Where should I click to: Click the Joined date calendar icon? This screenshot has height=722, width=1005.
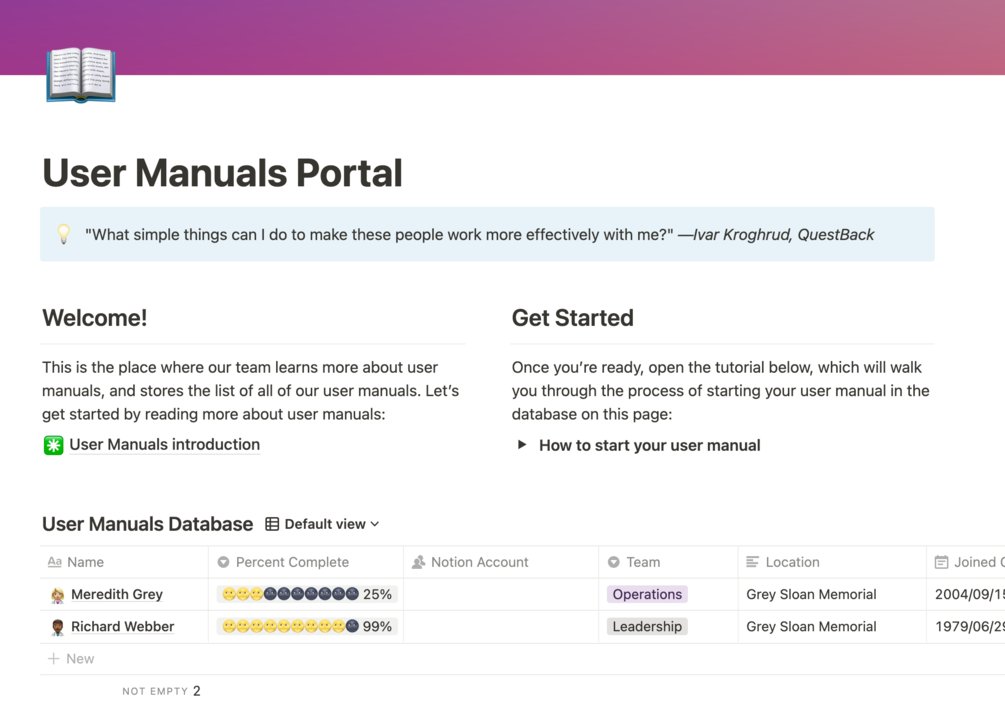pos(941,562)
